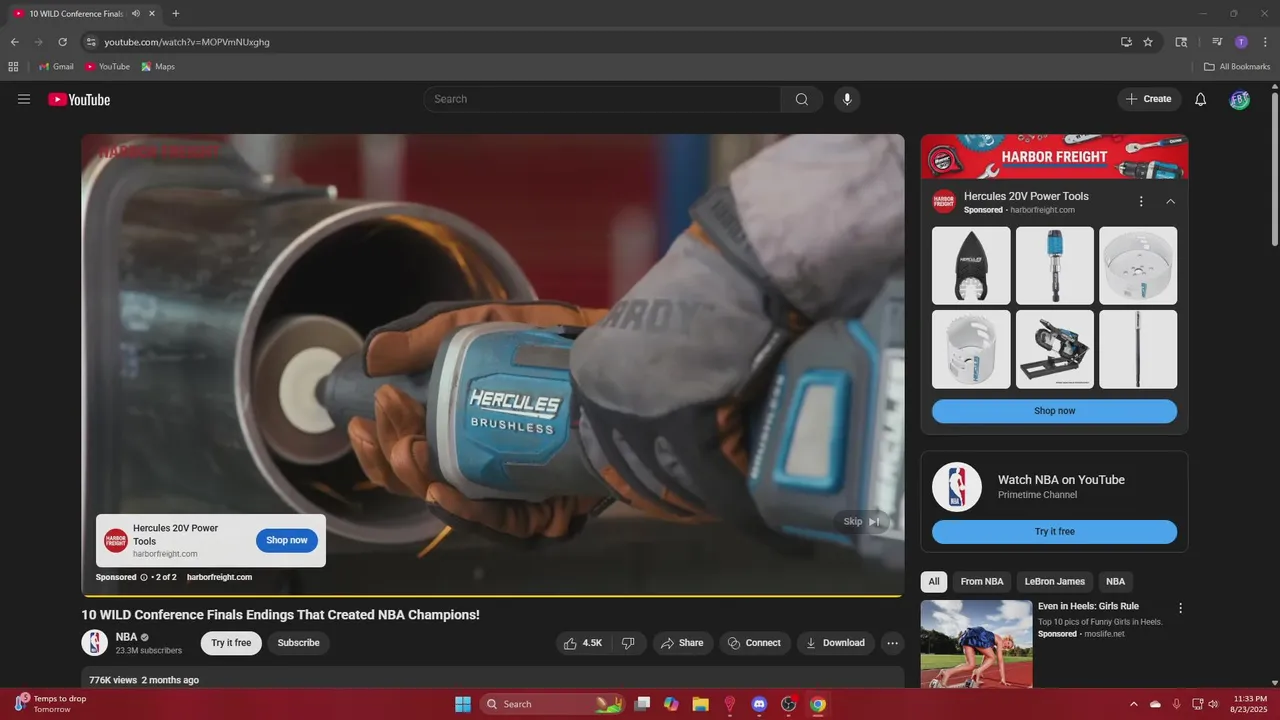Open YouTube account avatar menu
The width and height of the screenshot is (1280, 720).
point(1240,99)
